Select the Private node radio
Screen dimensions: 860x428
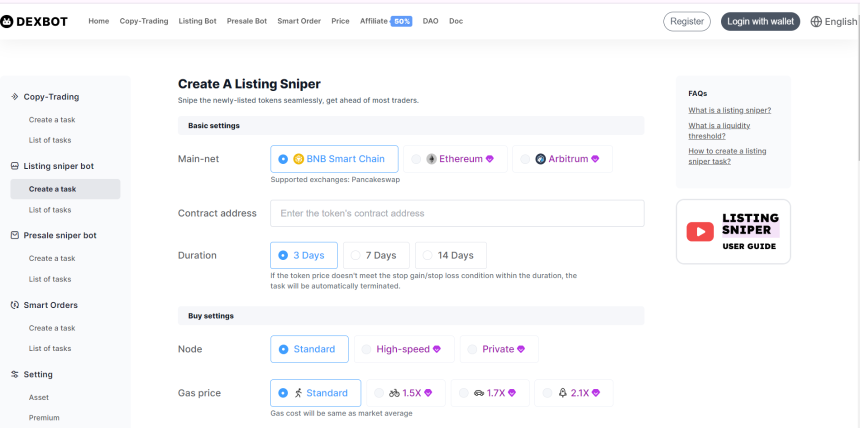(472, 349)
